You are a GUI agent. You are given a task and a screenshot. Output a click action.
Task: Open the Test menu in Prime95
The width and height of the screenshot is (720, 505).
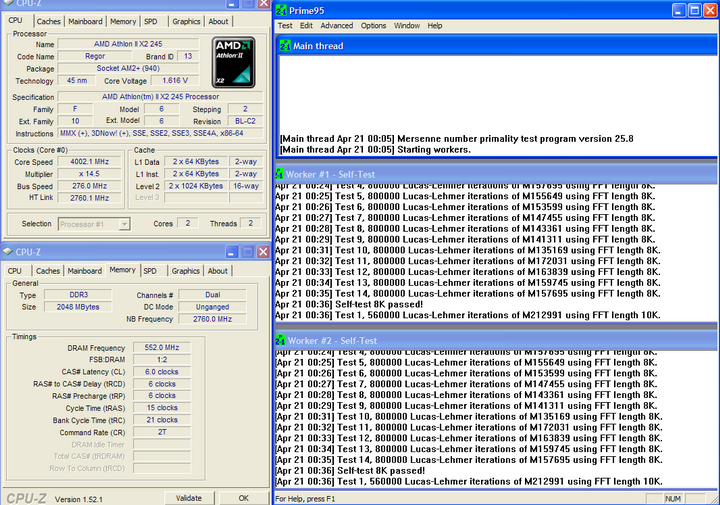click(285, 26)
